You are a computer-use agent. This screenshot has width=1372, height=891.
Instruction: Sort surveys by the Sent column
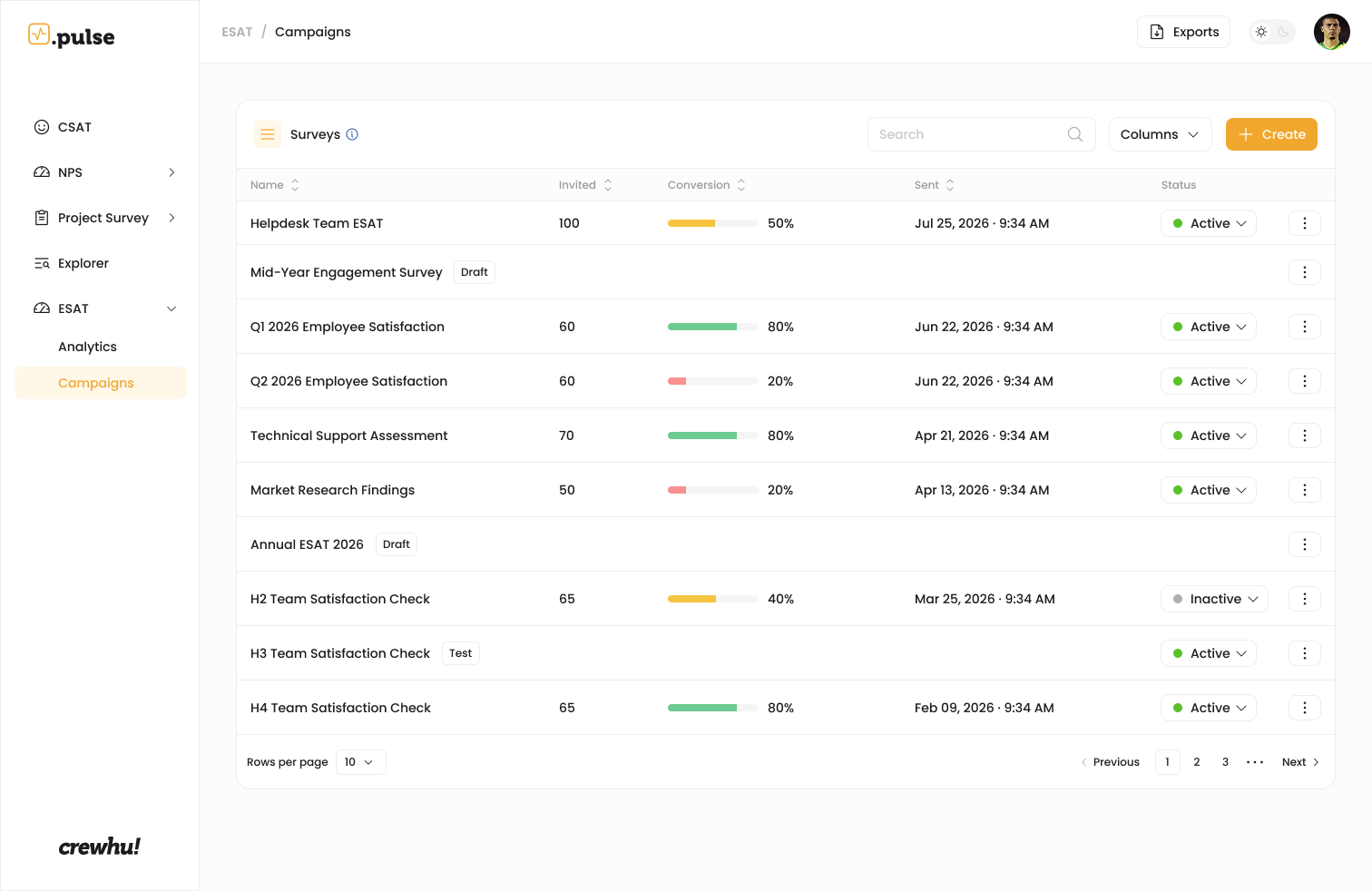pyautogui.click(x=949, y=185)
